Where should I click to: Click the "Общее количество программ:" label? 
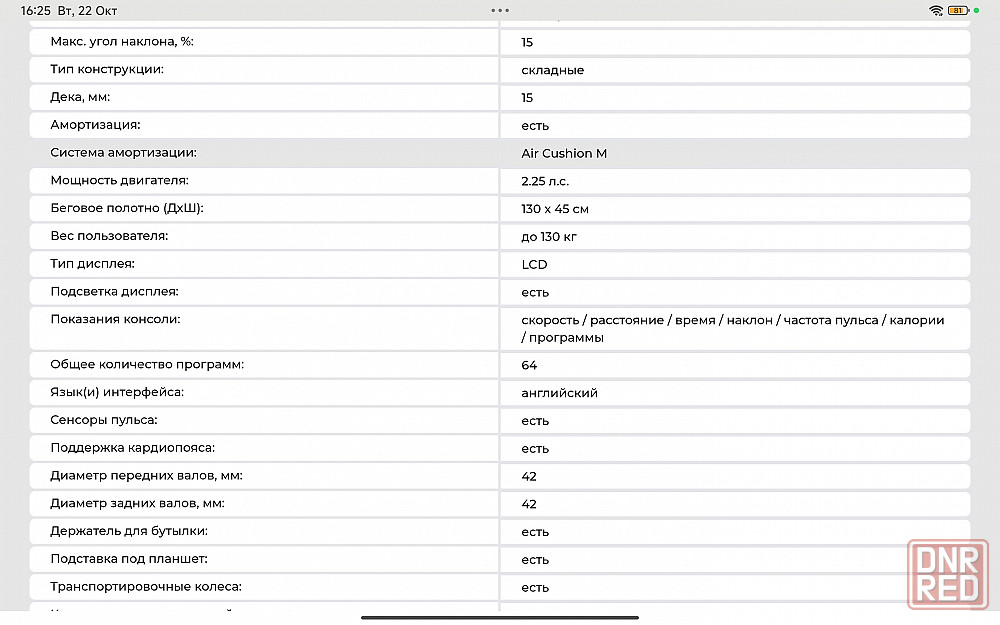click(x=147, y=364)
